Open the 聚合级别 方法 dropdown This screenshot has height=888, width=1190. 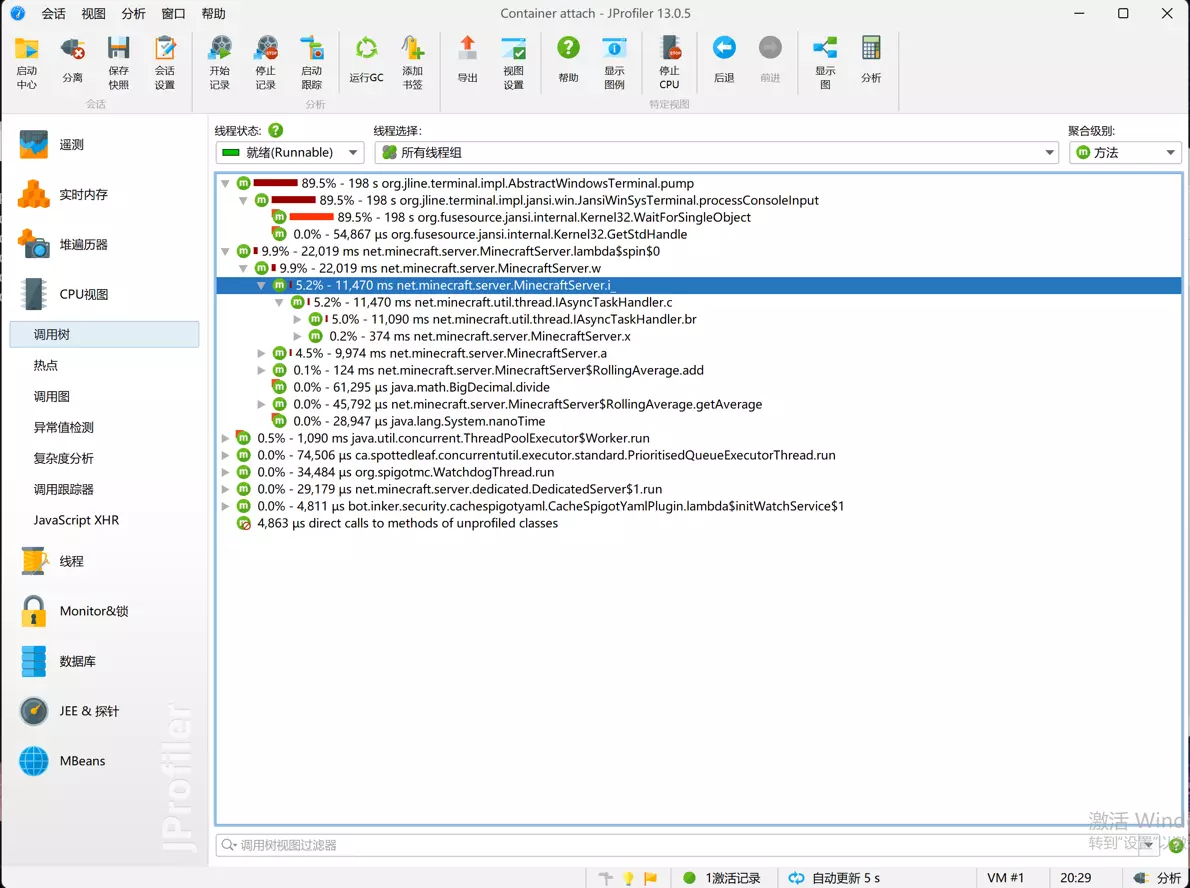click(1125, 153)
